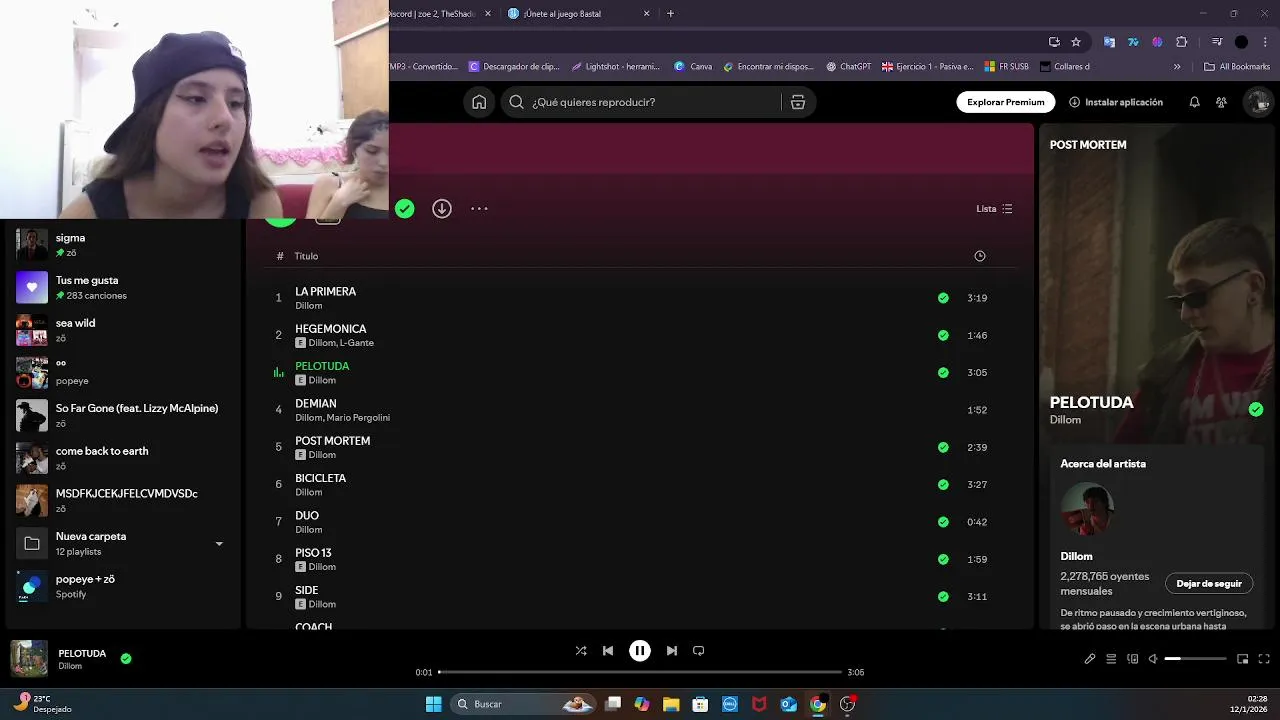Open the Spotify profile avatar

(x=1257, y=102)
